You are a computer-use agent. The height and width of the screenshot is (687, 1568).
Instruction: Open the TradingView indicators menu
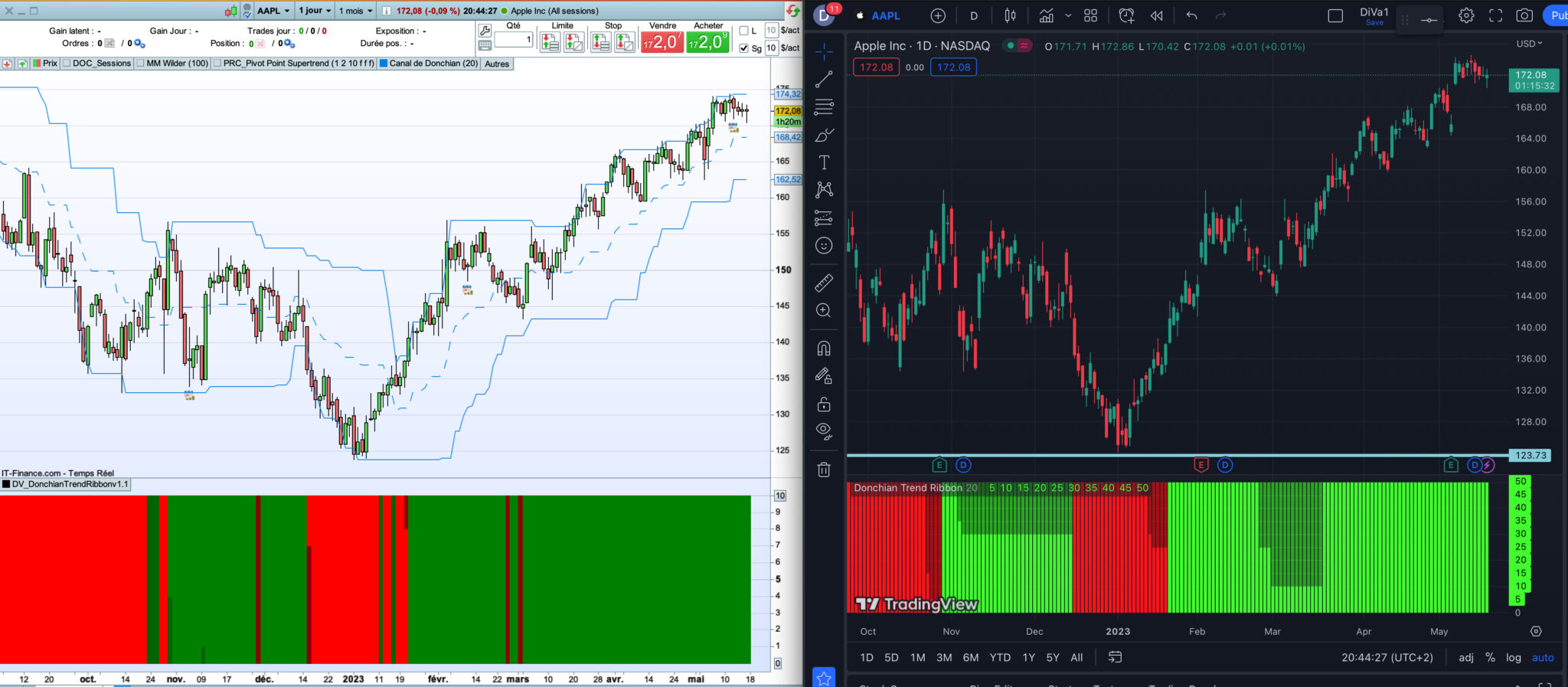(x=1046, y=15)
